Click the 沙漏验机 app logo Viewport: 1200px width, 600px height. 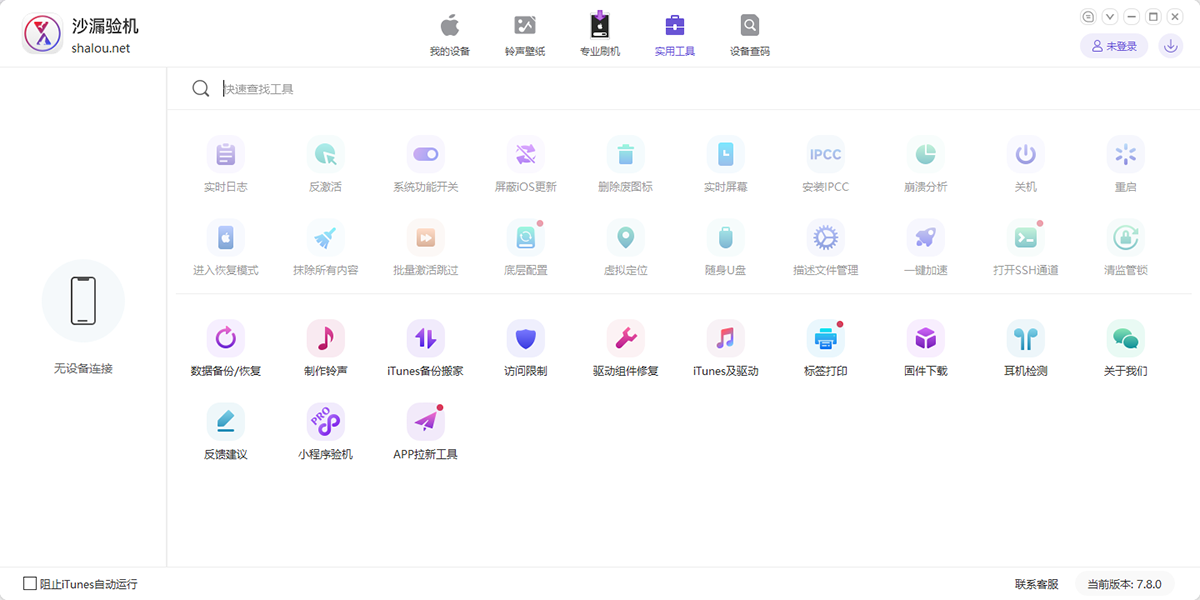click(x=42, y=35)
